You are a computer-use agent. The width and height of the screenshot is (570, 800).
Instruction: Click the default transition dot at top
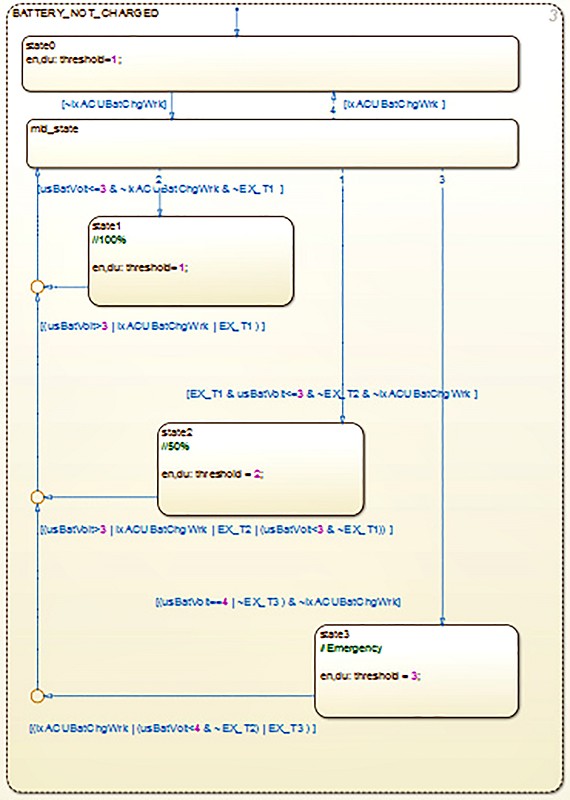[237, 9]
